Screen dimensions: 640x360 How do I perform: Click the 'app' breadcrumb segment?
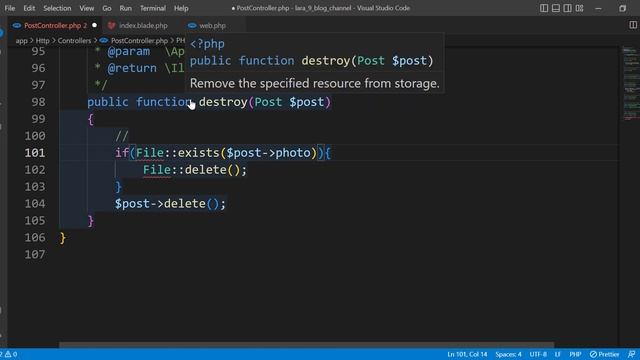[21, 40]
